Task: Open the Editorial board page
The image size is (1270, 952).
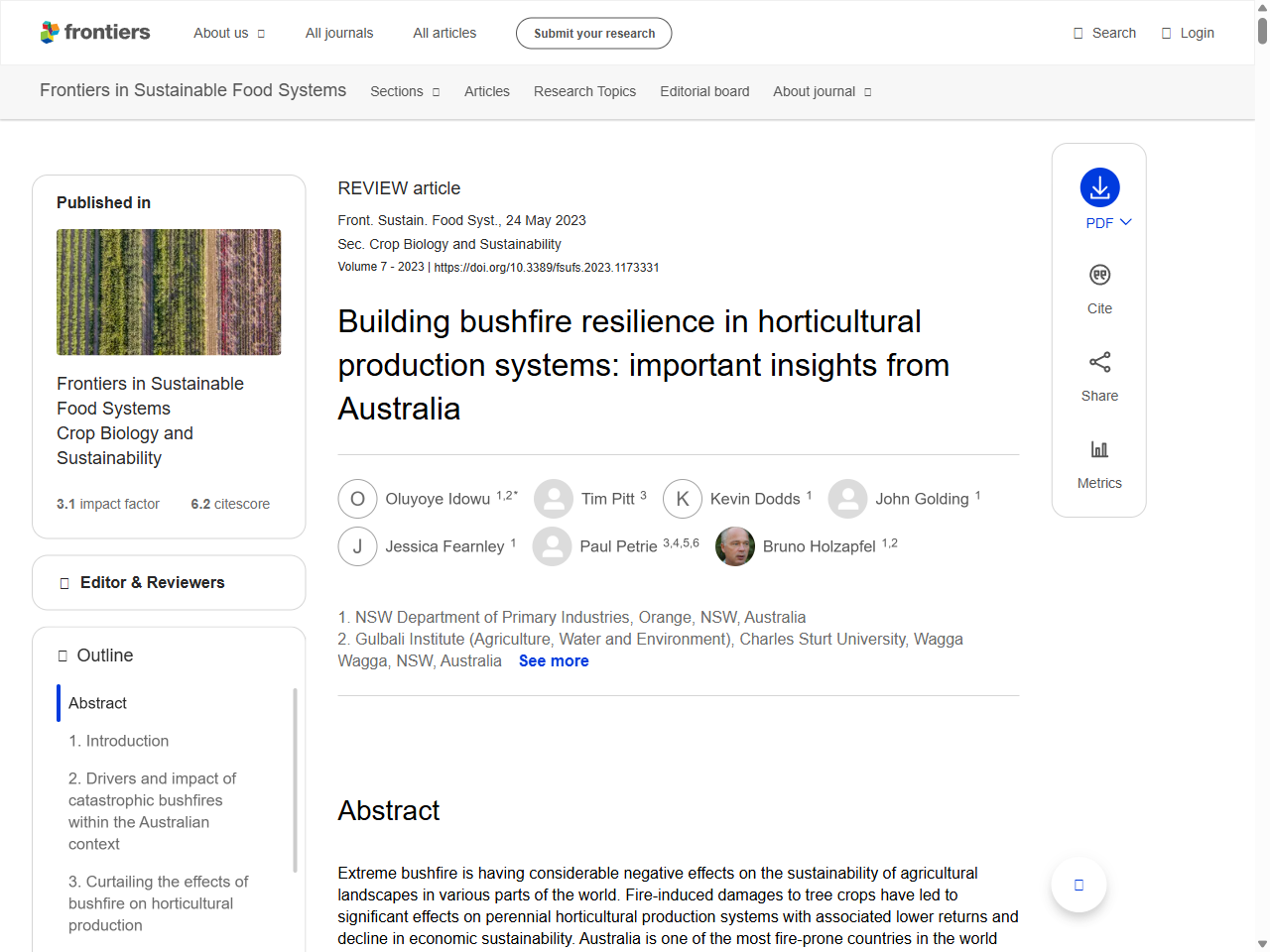Action: [704, 91]
